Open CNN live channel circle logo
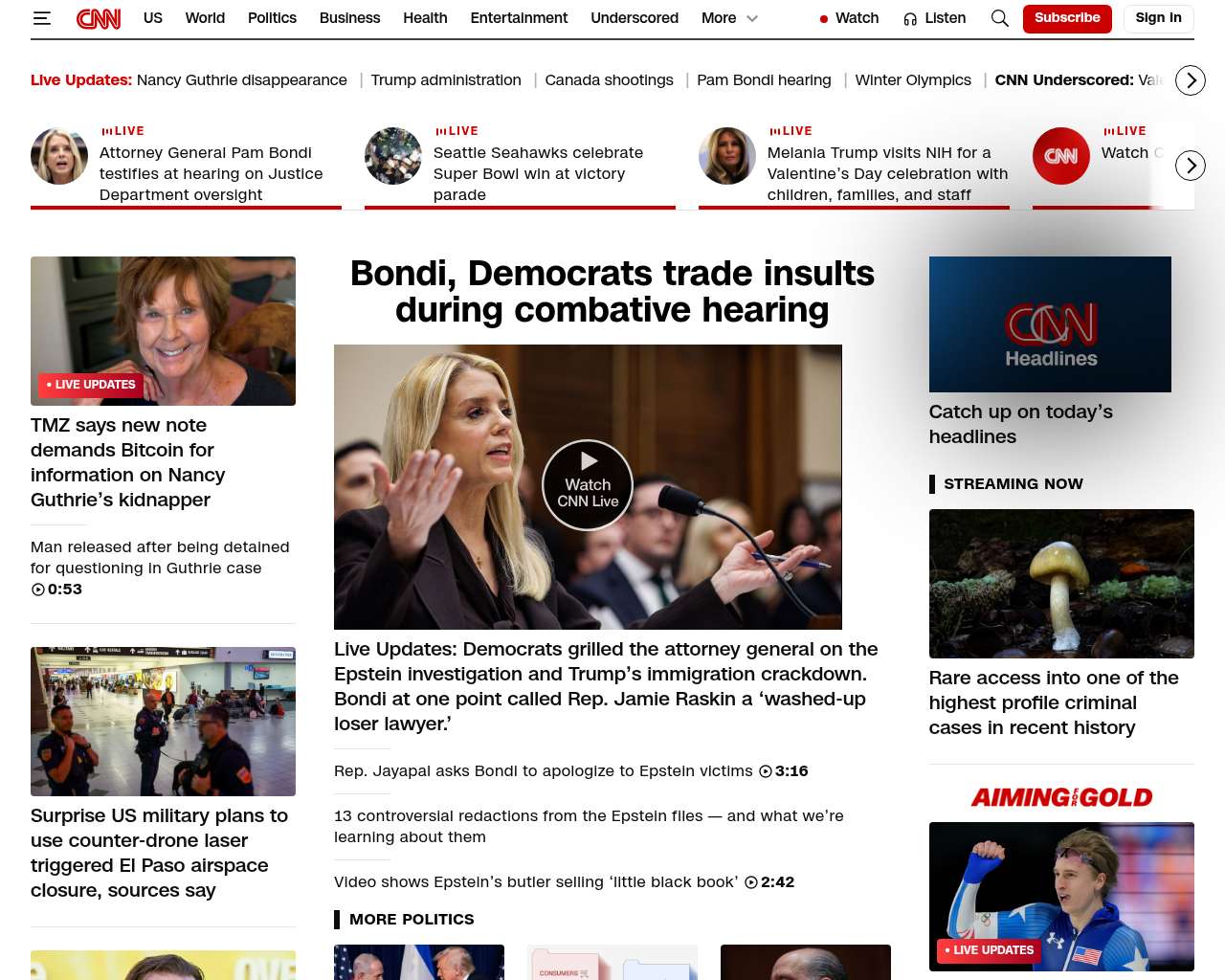This screenshot has height=980, width=1225. (1060, 156)
